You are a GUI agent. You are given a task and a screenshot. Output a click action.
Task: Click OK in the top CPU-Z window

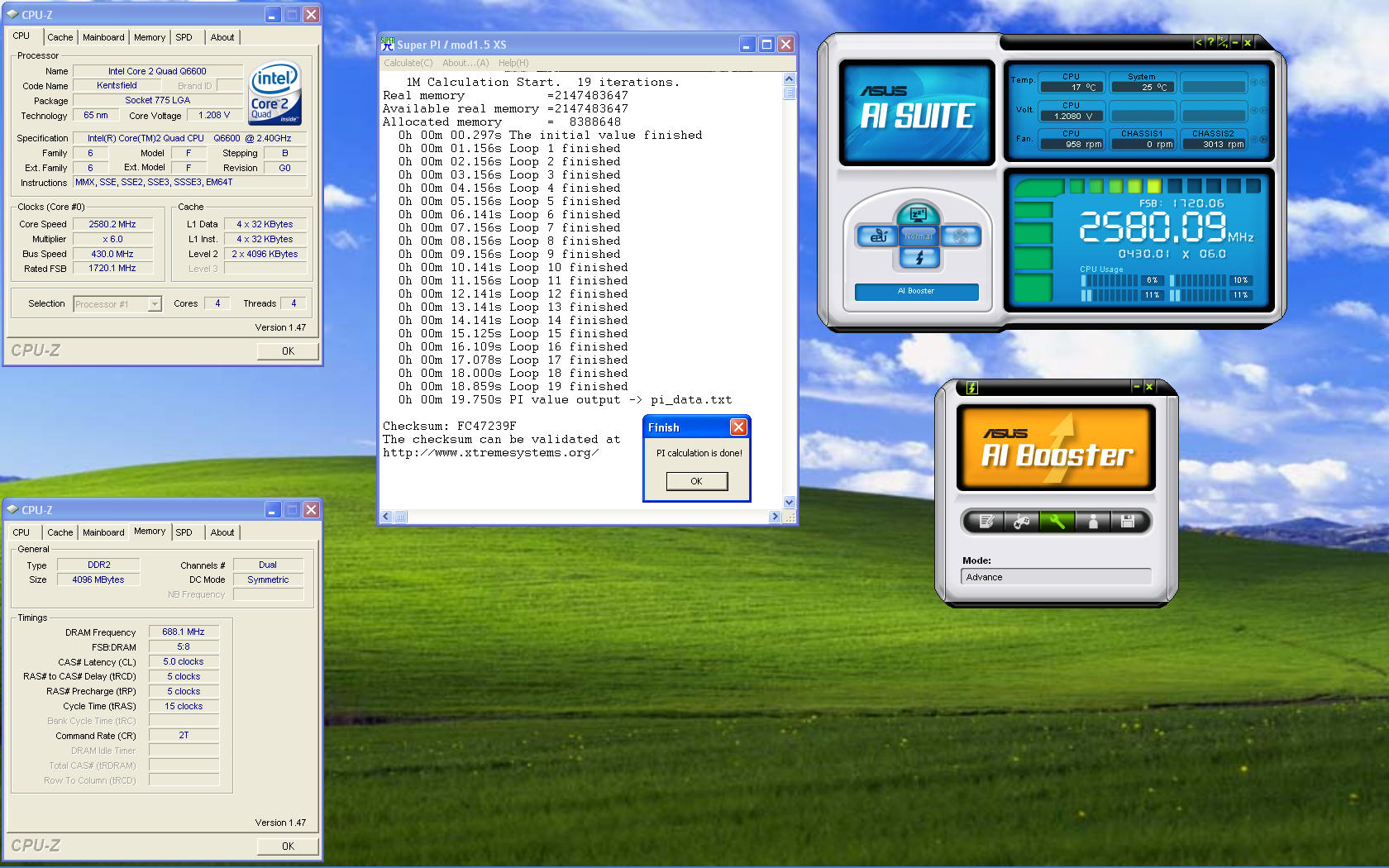pyautogui.click(x=288, y=351)
